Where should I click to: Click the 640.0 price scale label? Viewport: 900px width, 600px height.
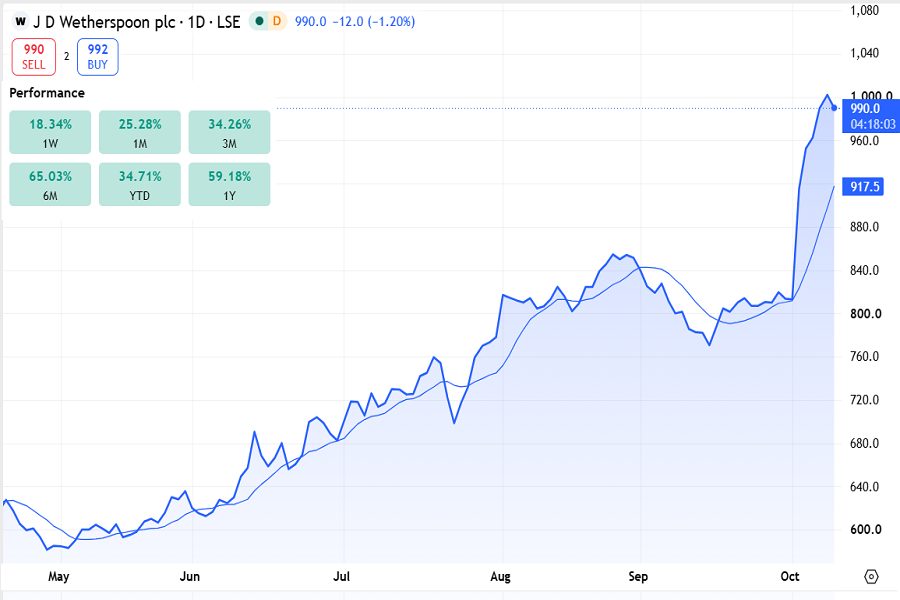(x=864, y=487)
